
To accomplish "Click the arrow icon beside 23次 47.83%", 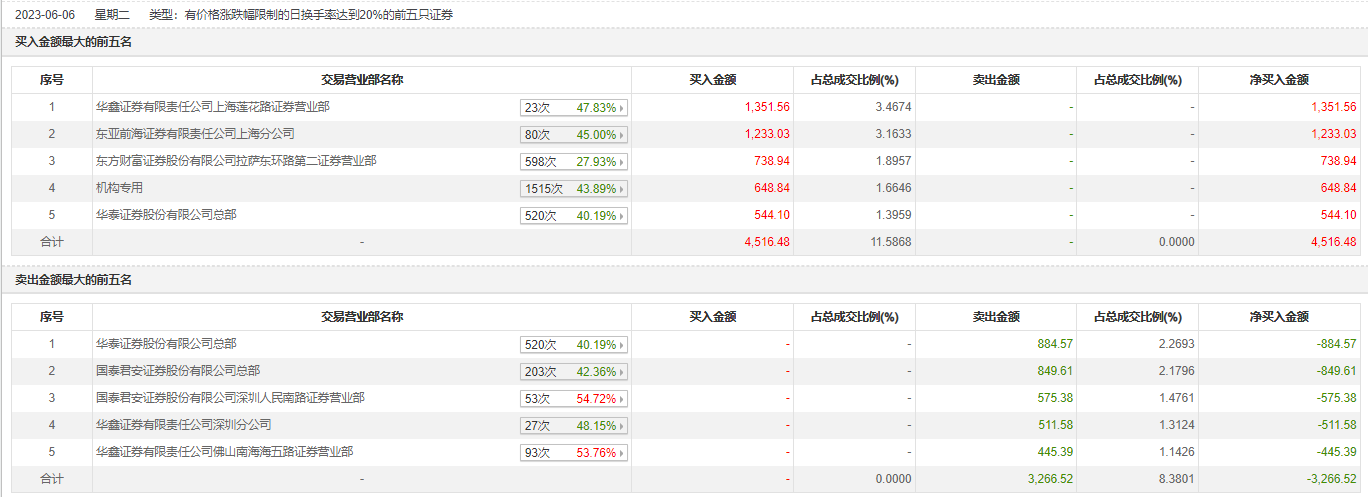I will [622, 108].
